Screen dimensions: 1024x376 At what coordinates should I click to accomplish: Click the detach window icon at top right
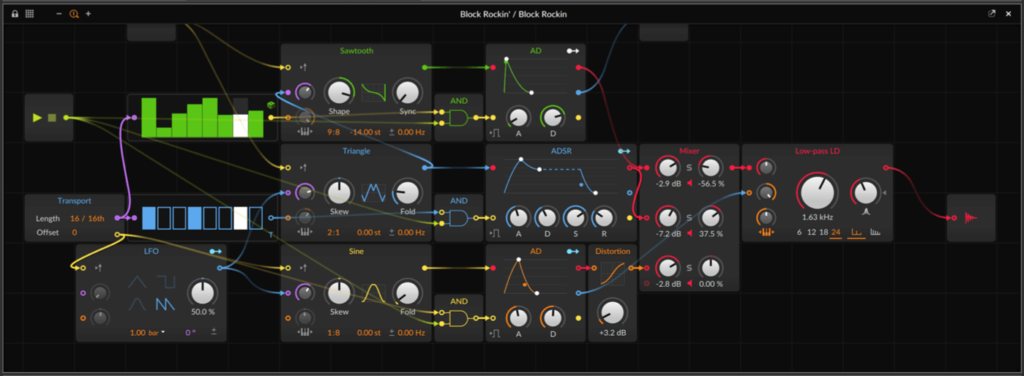(x=992, y=14)
